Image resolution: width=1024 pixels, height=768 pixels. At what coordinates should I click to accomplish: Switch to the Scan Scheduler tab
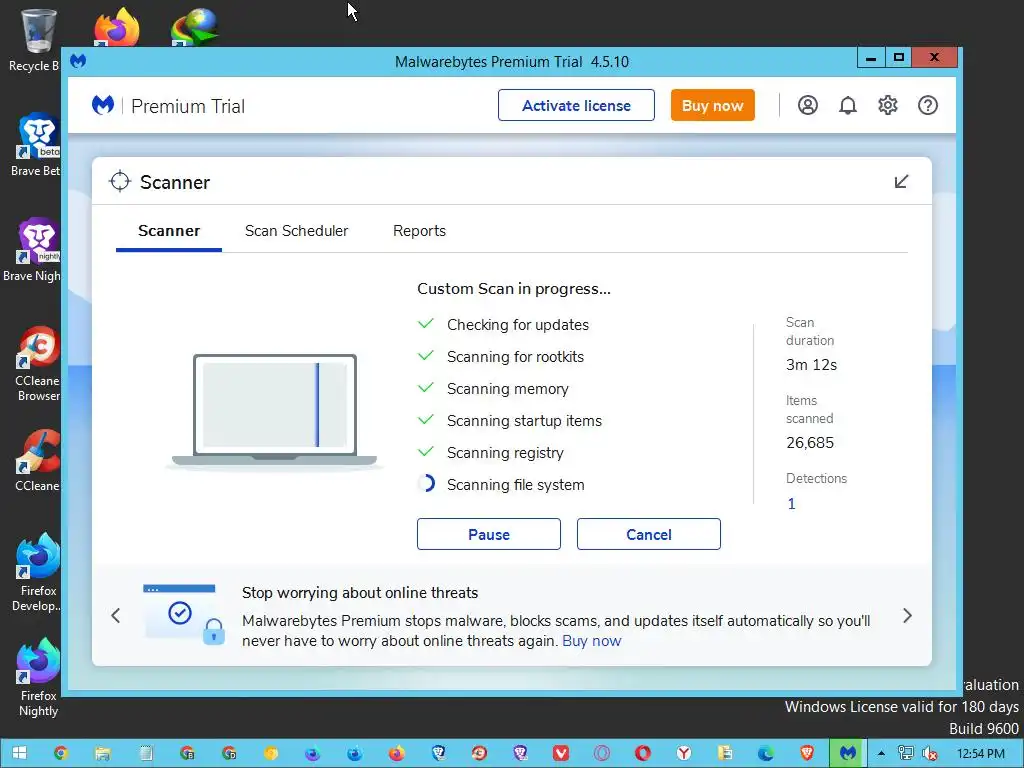(296, 231)
